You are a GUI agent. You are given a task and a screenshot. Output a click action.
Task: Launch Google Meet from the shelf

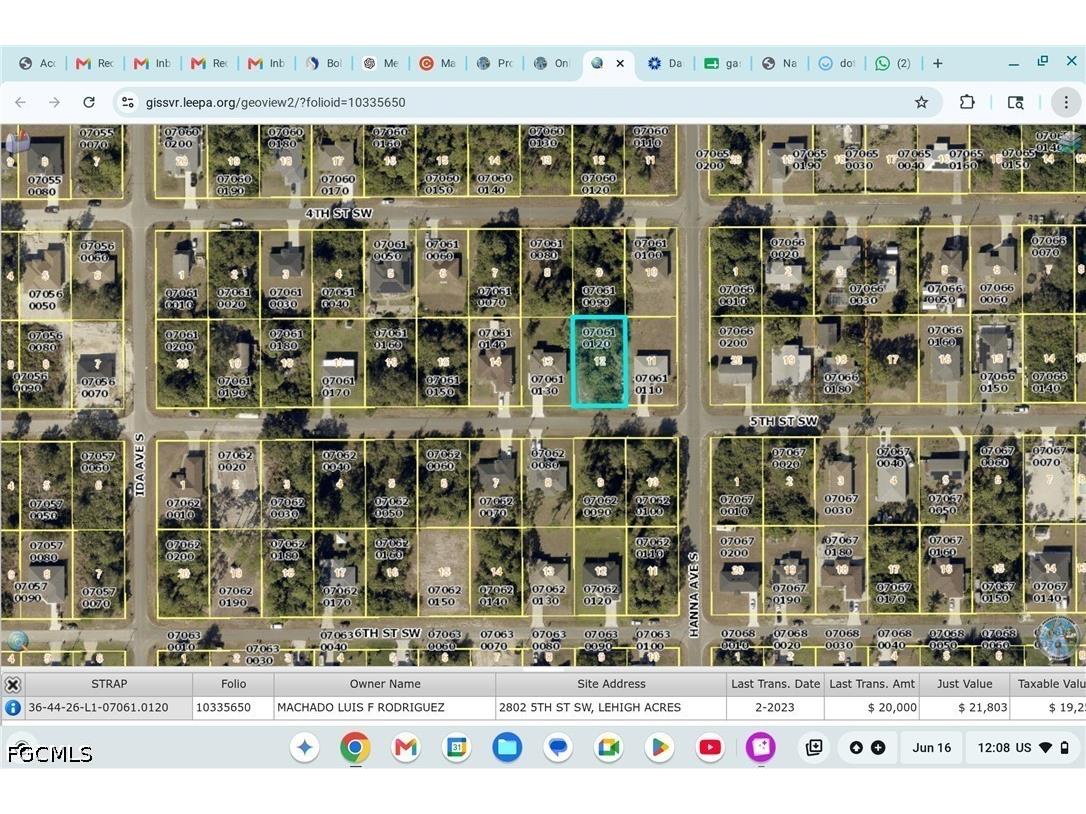pyautogui.click(x=609, y=747)
